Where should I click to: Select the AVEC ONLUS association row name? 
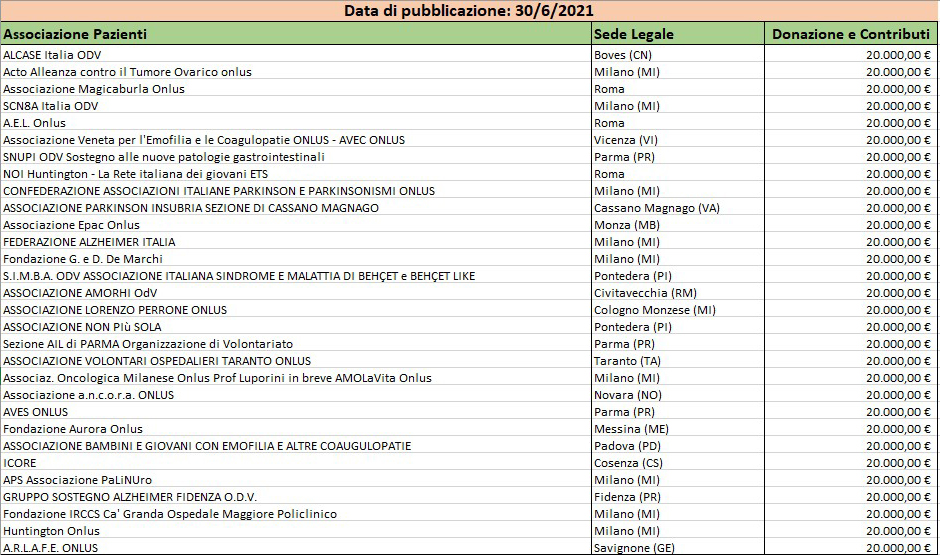pyautogui.click(x=296, y=140)
